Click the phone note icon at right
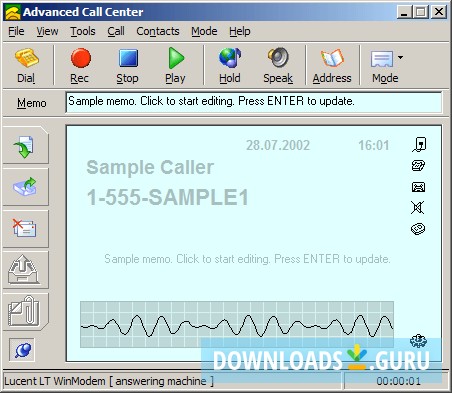Screen dimensions: 452x393 [x=419, y=145]
